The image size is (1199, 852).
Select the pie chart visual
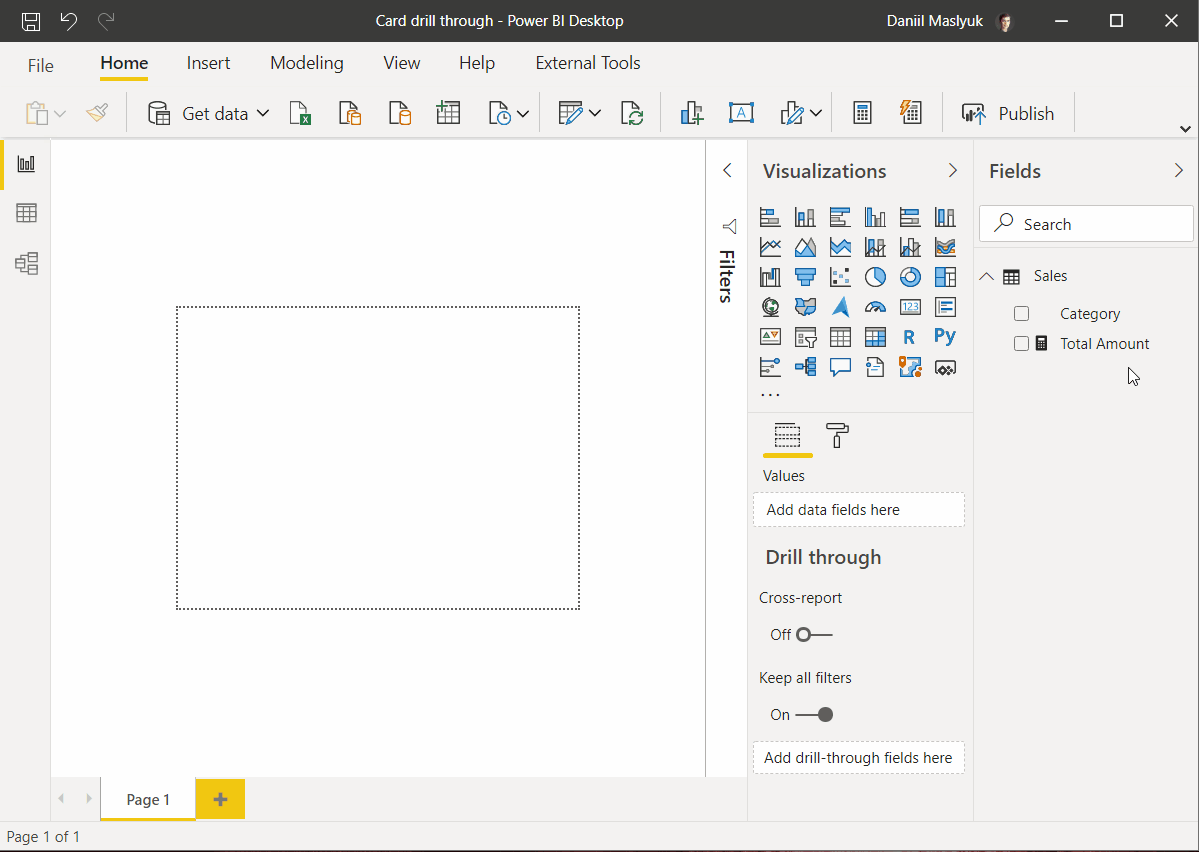[x=876, y=277]
